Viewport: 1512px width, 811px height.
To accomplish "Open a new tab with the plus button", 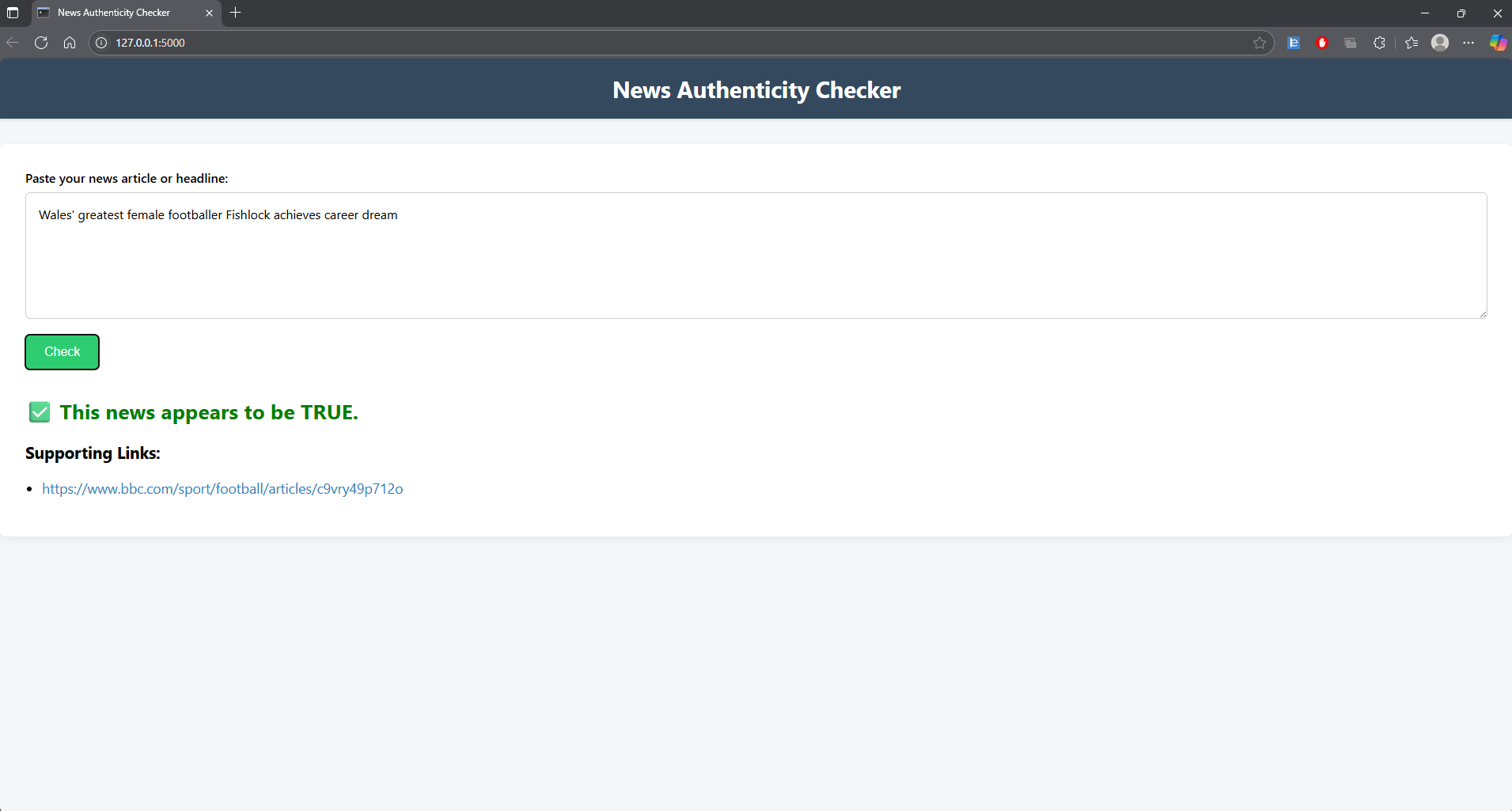I will pos(236,13).
